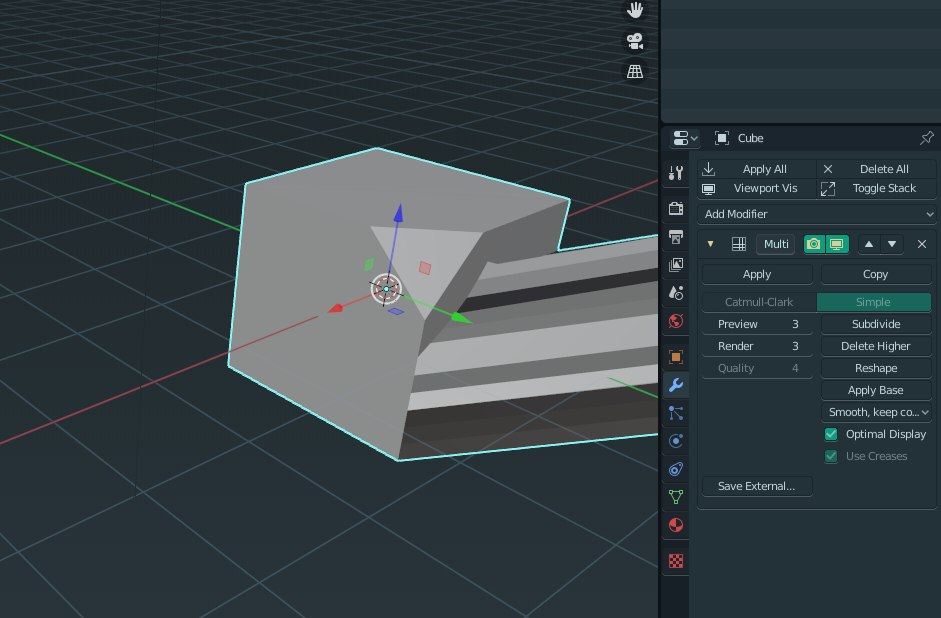The width and height of the screenshot is (941, 618).
Task: Remove the Multires modifier with X
Action: (x=922, y=244)
